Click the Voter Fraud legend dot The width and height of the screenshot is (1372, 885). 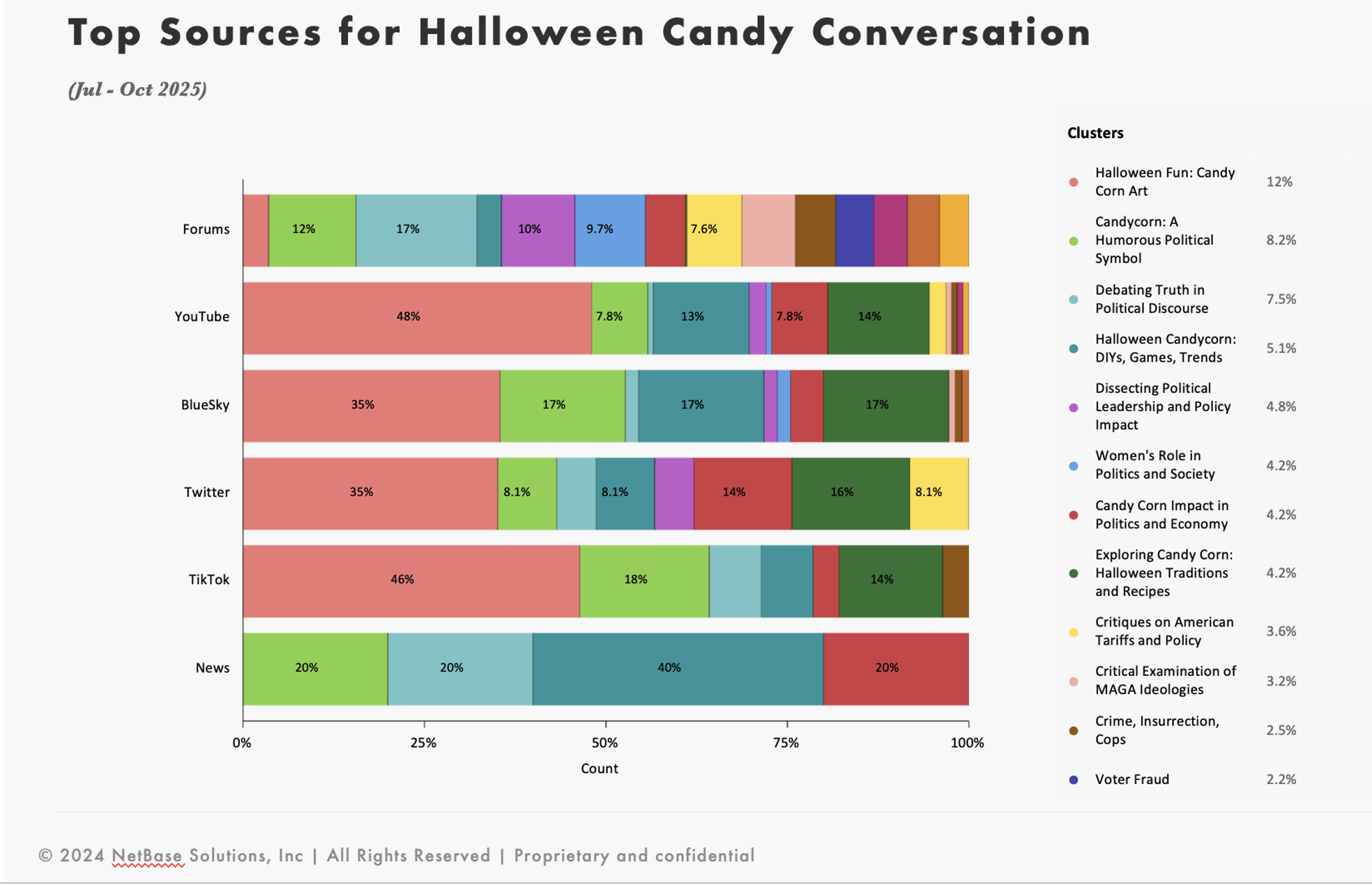tap(1074, 780)
